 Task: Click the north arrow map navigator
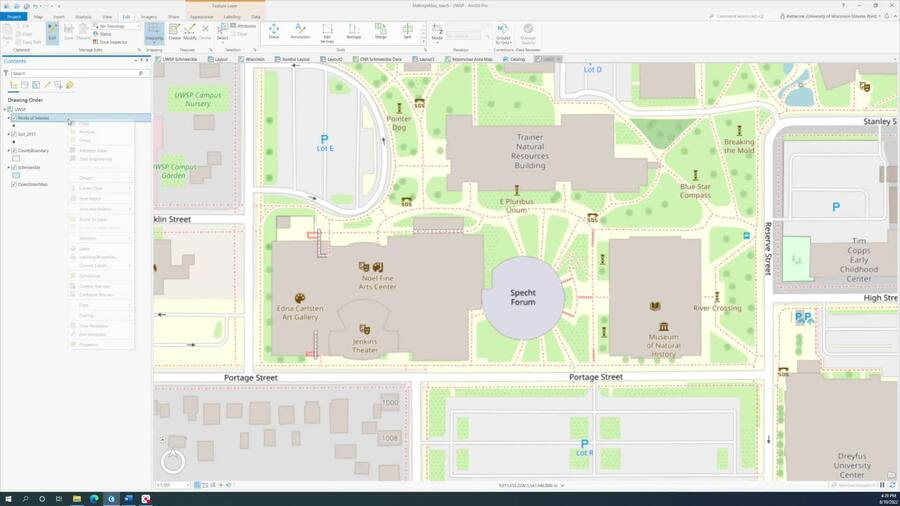[x=172, y=461]
